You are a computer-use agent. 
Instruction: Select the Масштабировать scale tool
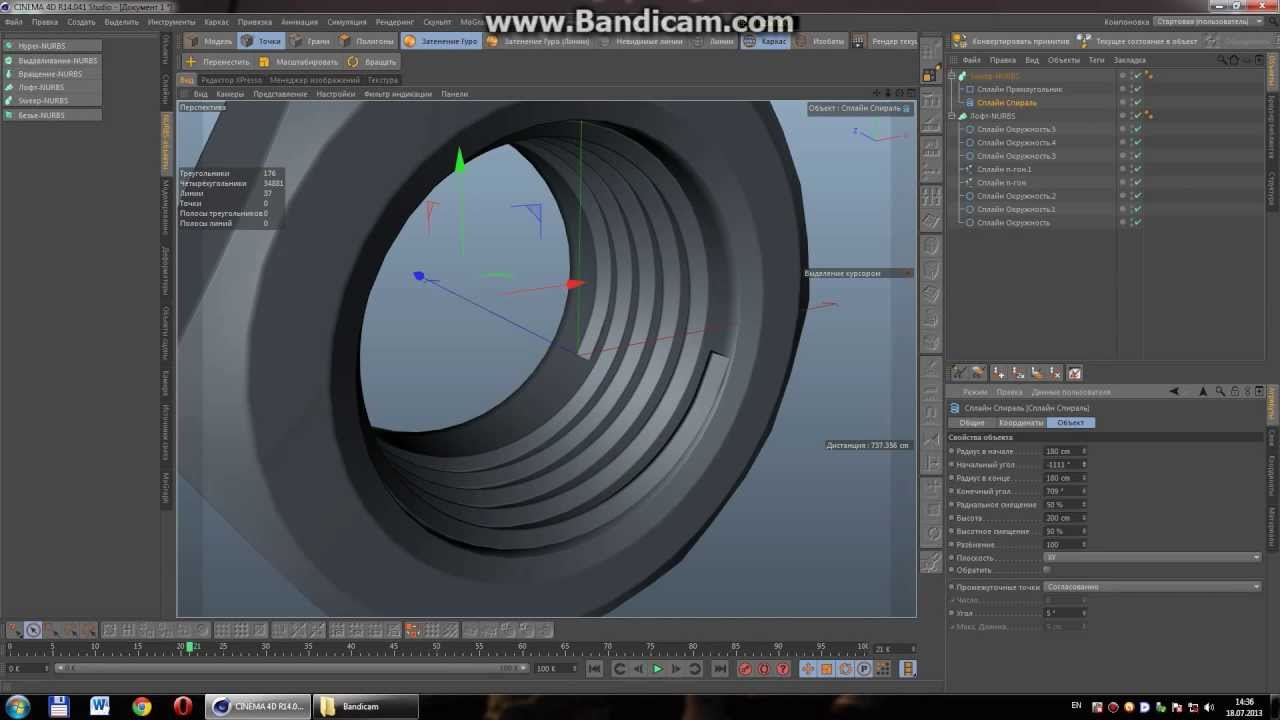tap(299, 62)
